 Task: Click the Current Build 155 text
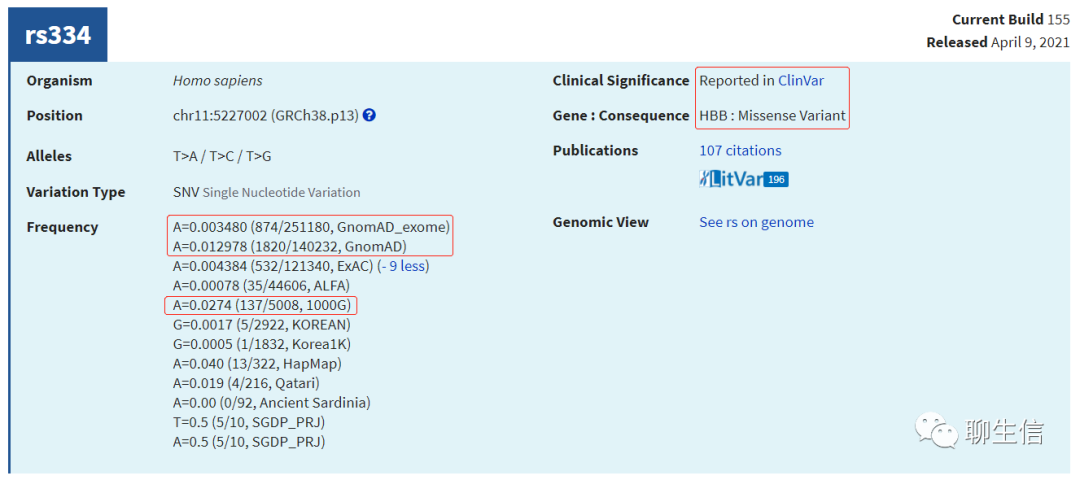(1011, 20)
